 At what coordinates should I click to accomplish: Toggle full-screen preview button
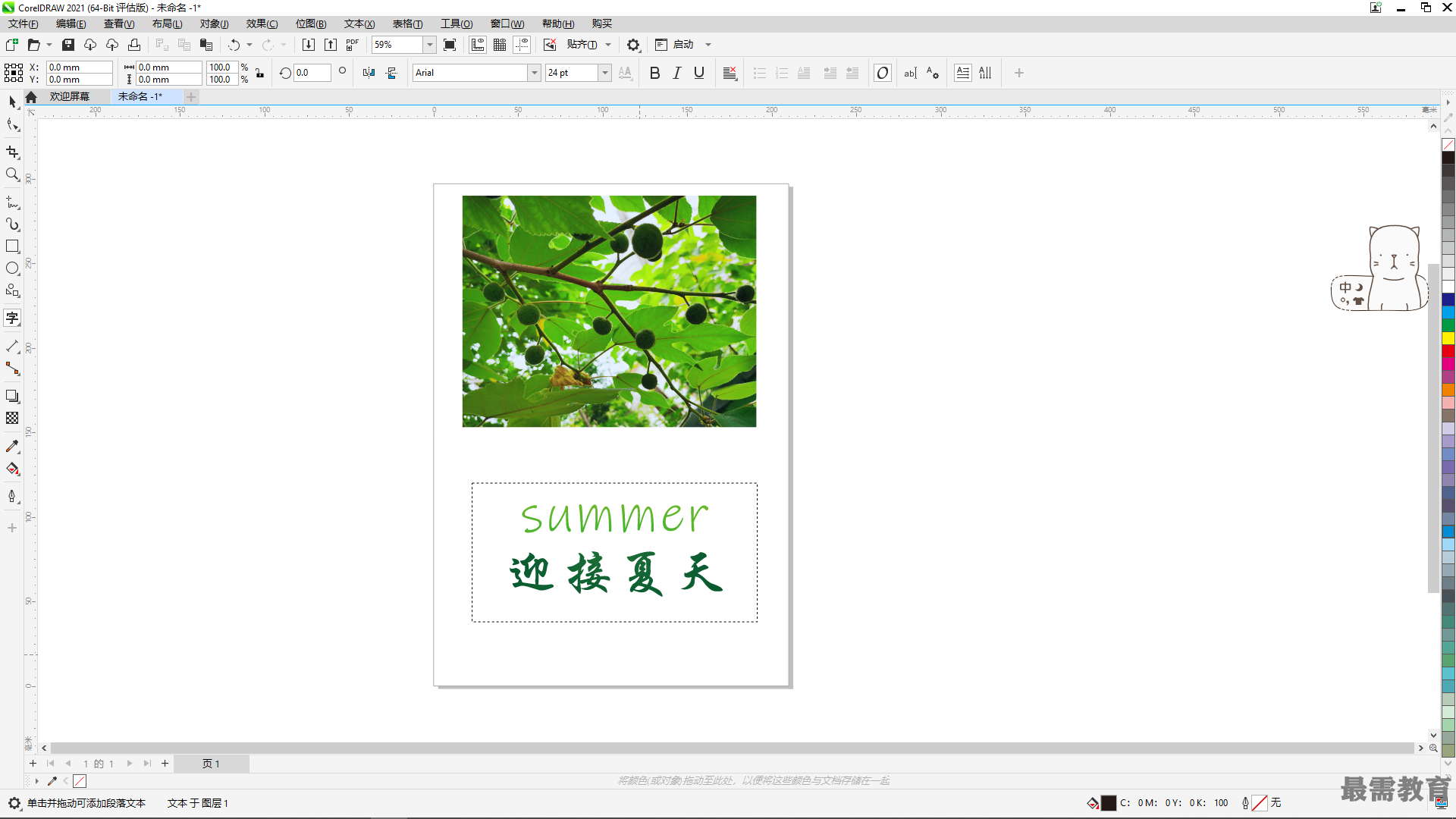tap(450, 45)
